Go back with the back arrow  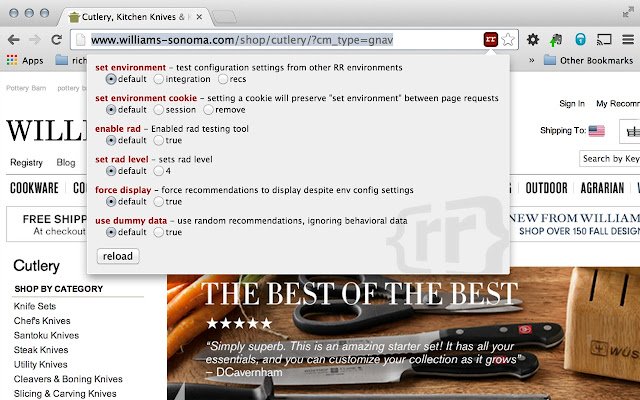point(13,40)
